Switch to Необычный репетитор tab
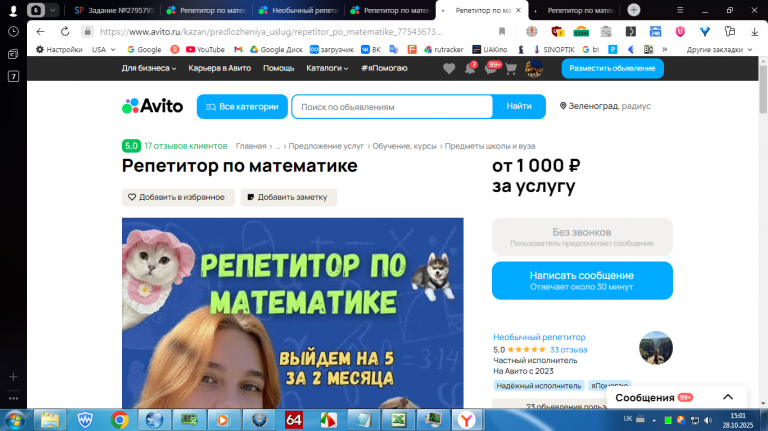 pyautogui.click(x=299, y=10)
